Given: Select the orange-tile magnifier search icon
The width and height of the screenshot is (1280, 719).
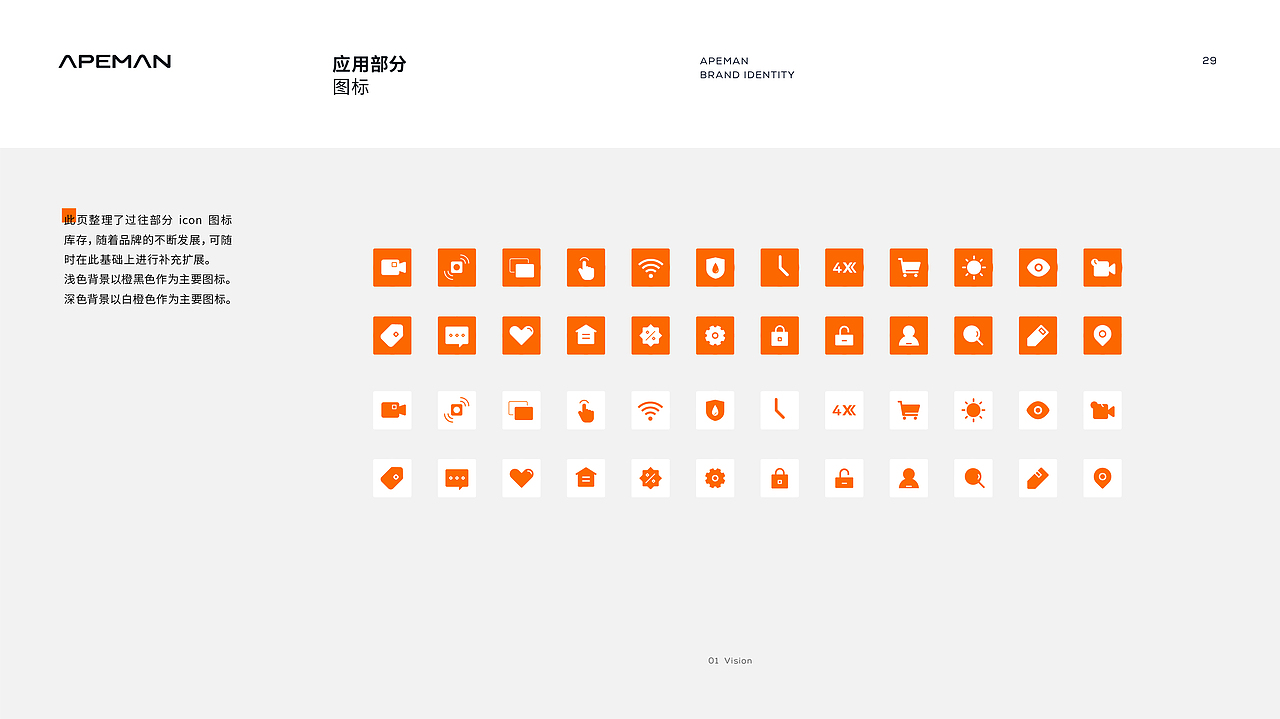Looking at the screenshot, I should click(x=973, y=336).
